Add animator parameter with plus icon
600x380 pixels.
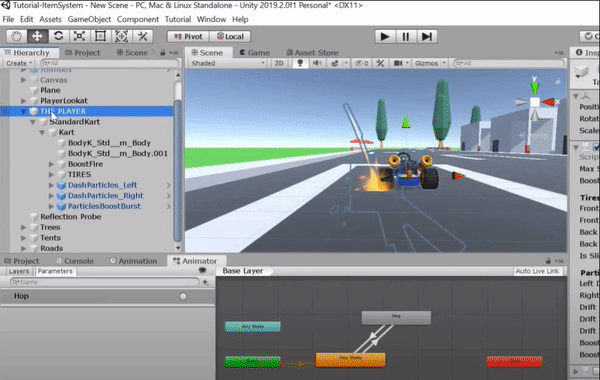tap(205, 282)
